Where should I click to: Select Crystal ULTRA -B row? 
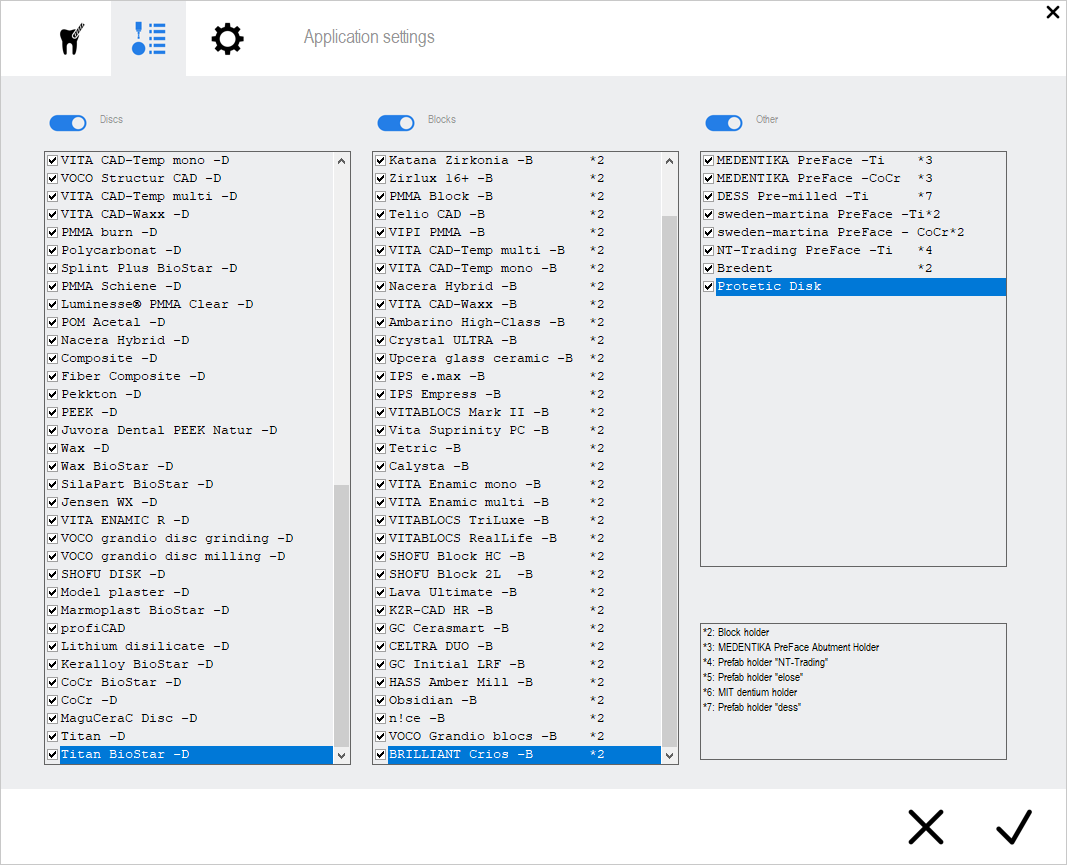tap(518, 340)
